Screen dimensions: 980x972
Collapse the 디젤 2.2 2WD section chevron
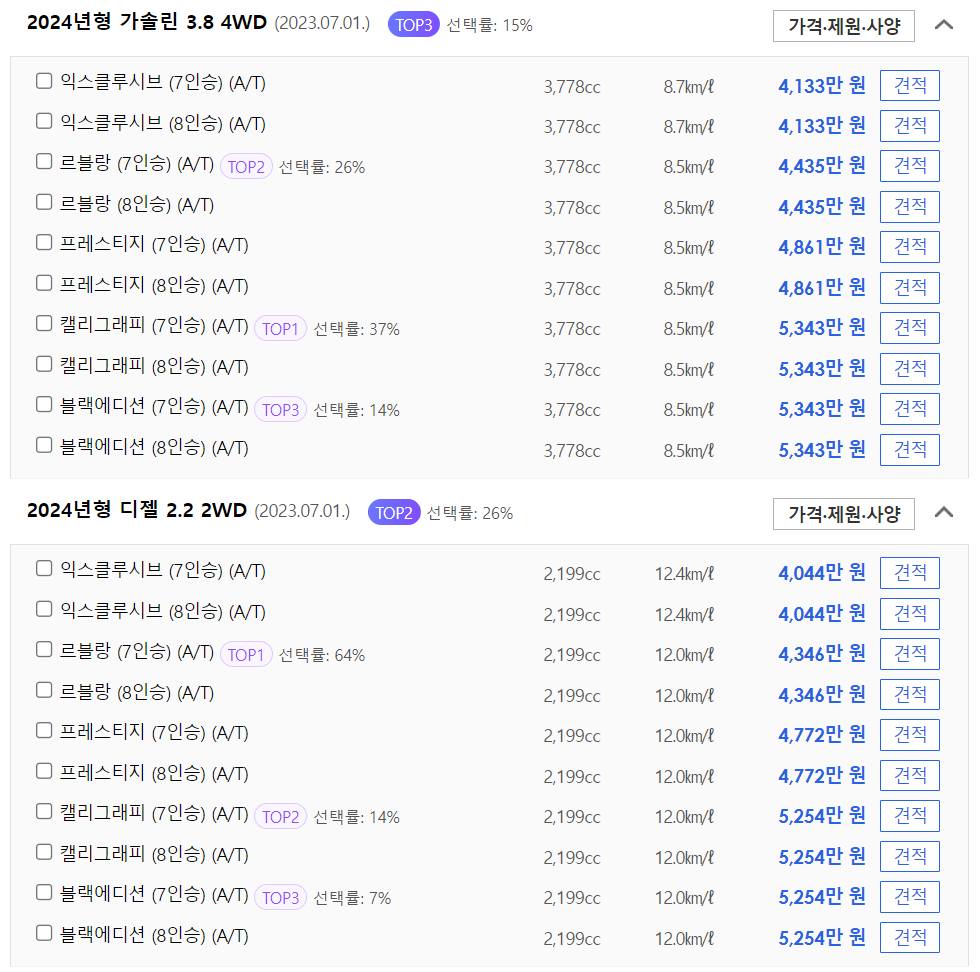pos(944,513)
